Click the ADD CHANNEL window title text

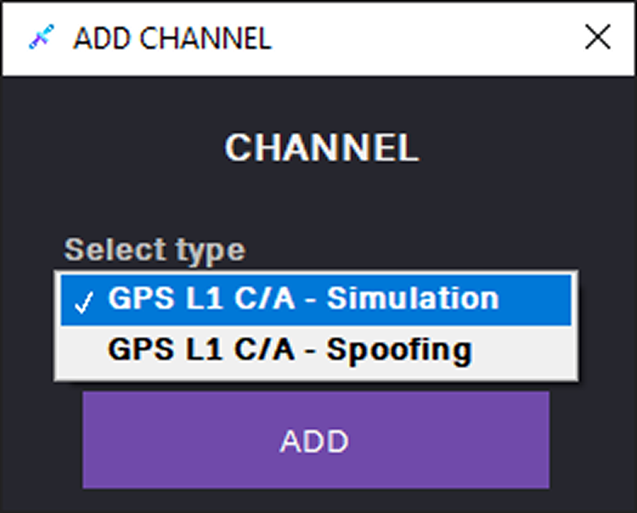tap(172, 39)
